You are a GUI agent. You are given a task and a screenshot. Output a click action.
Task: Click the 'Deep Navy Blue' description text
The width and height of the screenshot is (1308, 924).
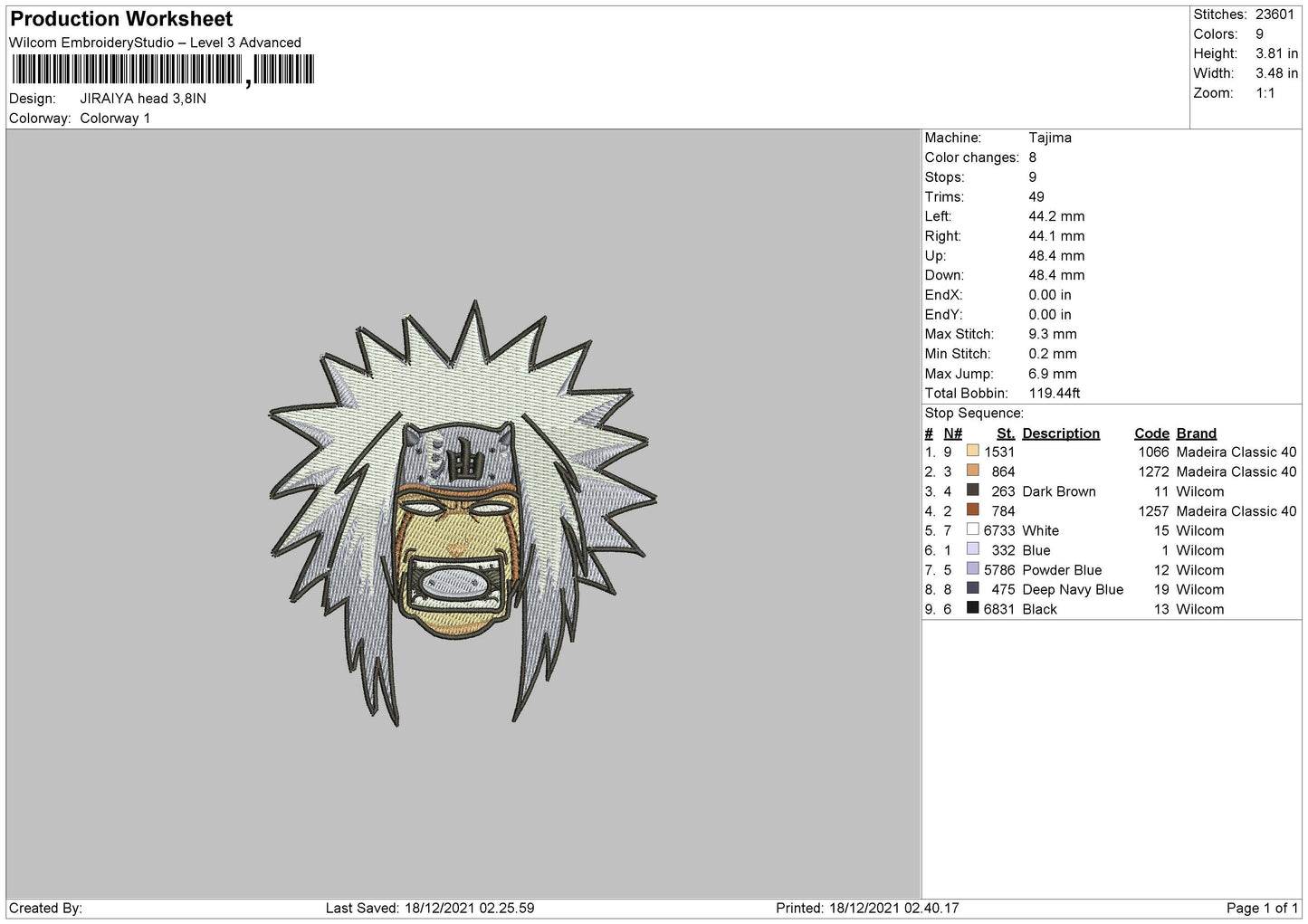point(1073,590)
